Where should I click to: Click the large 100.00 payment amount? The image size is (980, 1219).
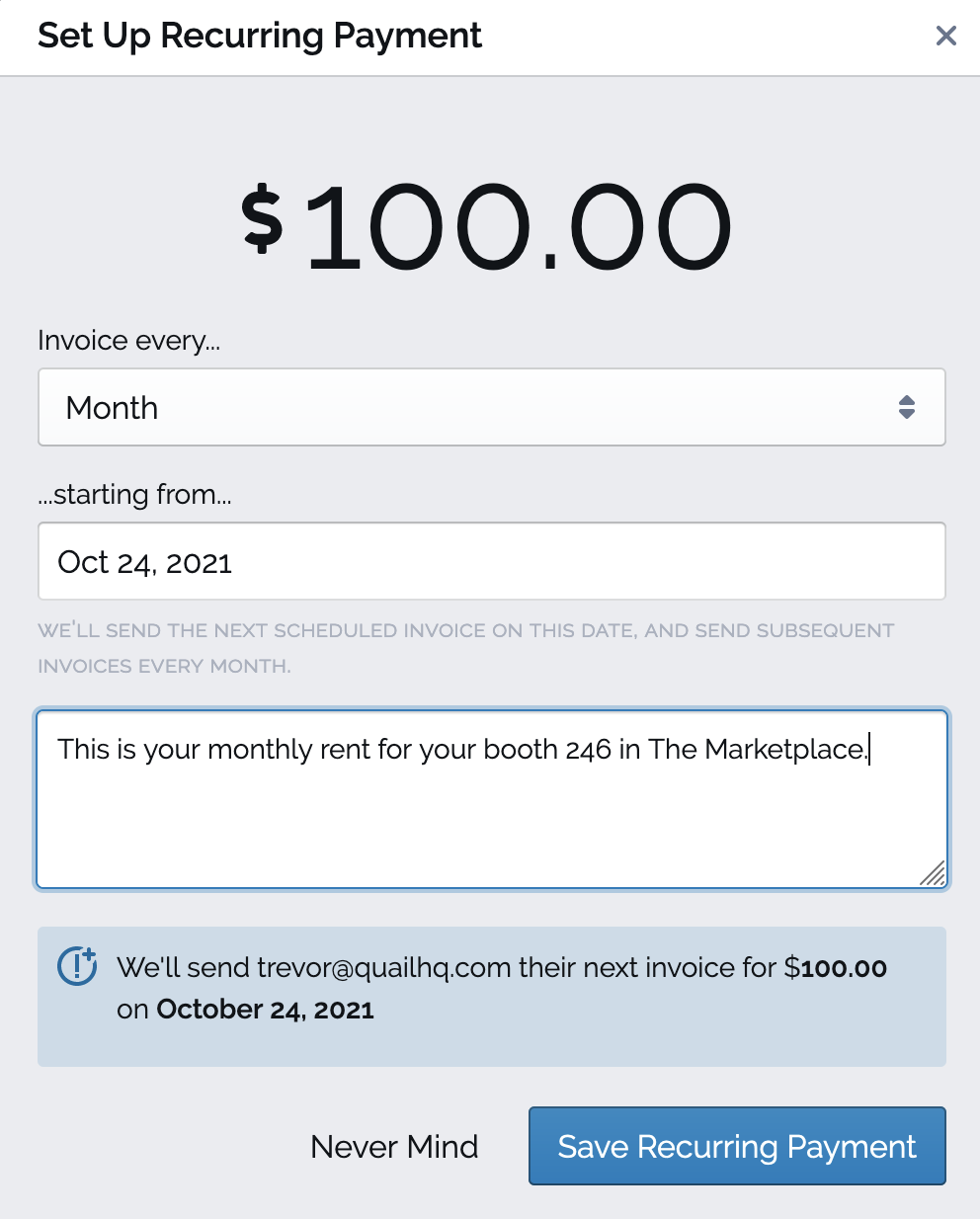(520, 227)
